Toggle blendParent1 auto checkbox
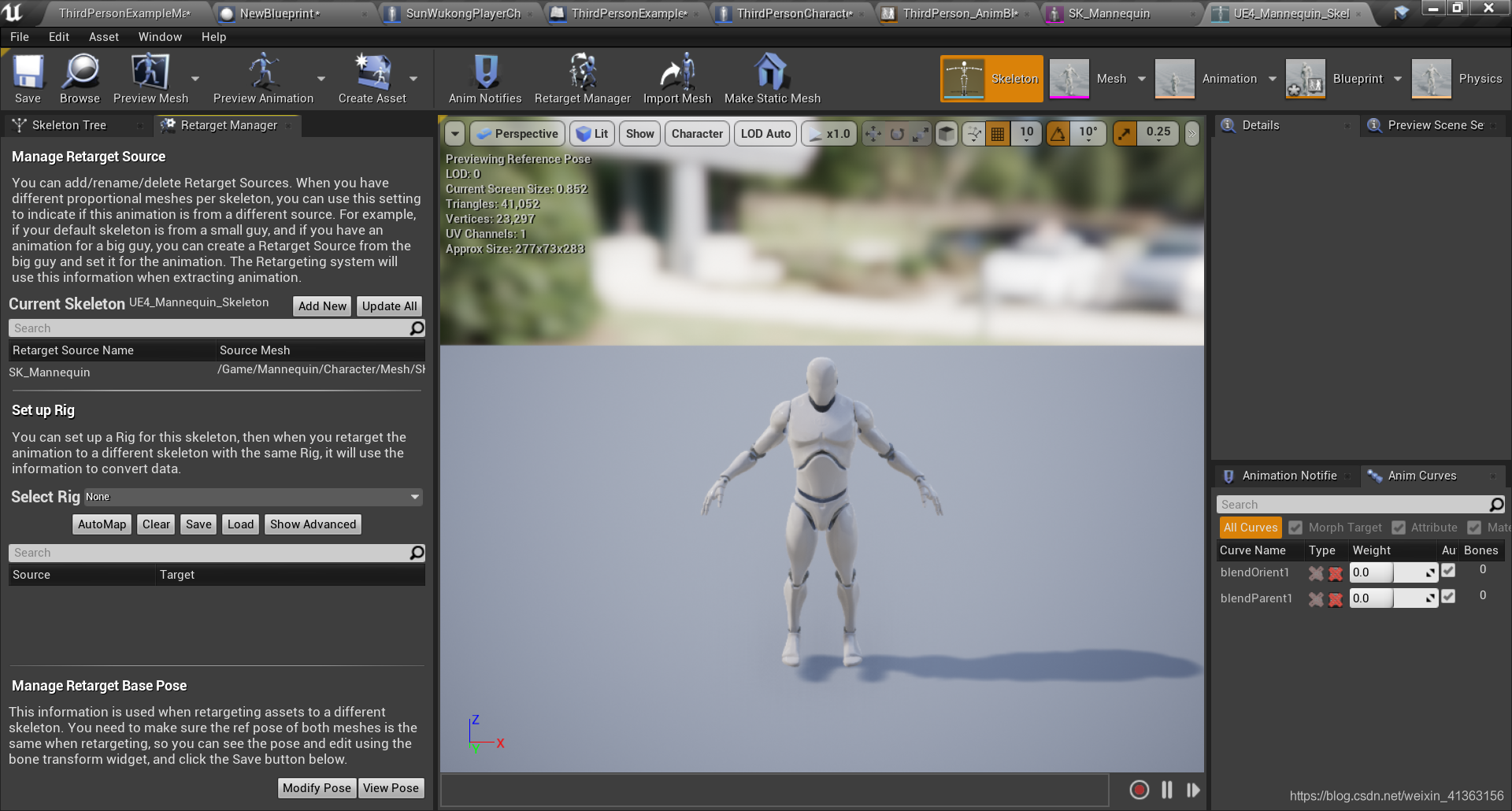 [1448, 597]
